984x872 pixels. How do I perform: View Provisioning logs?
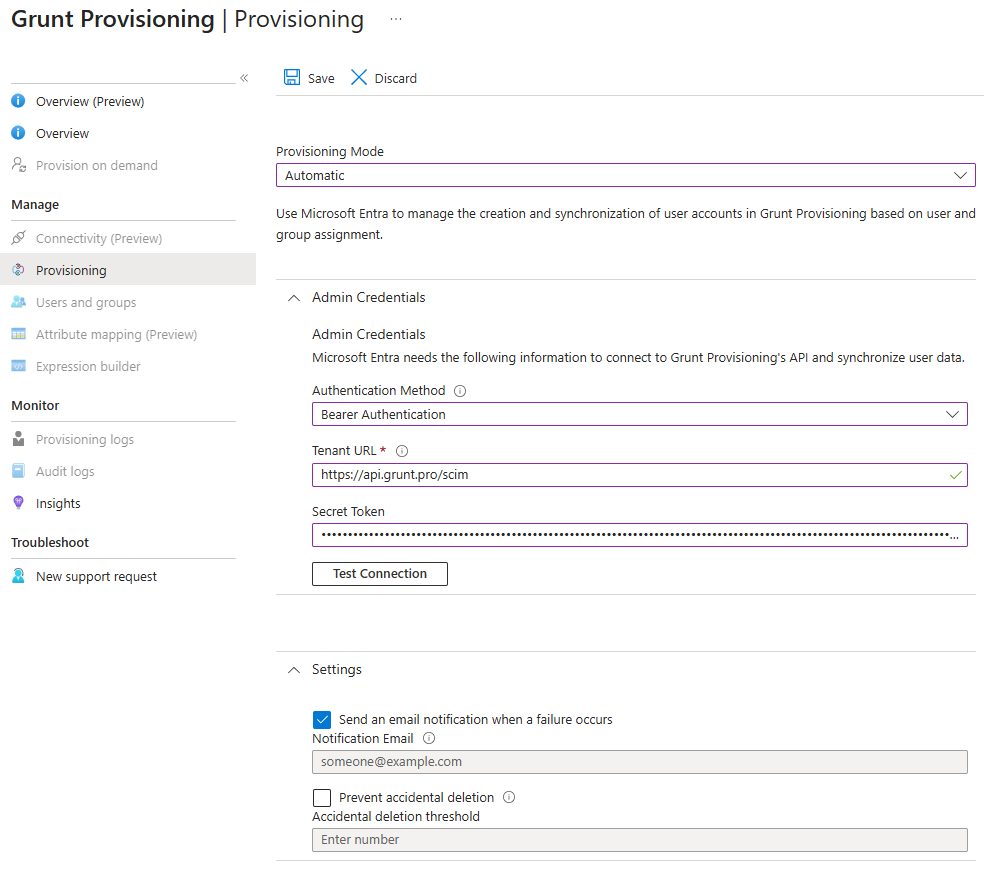tap(85, 439)
